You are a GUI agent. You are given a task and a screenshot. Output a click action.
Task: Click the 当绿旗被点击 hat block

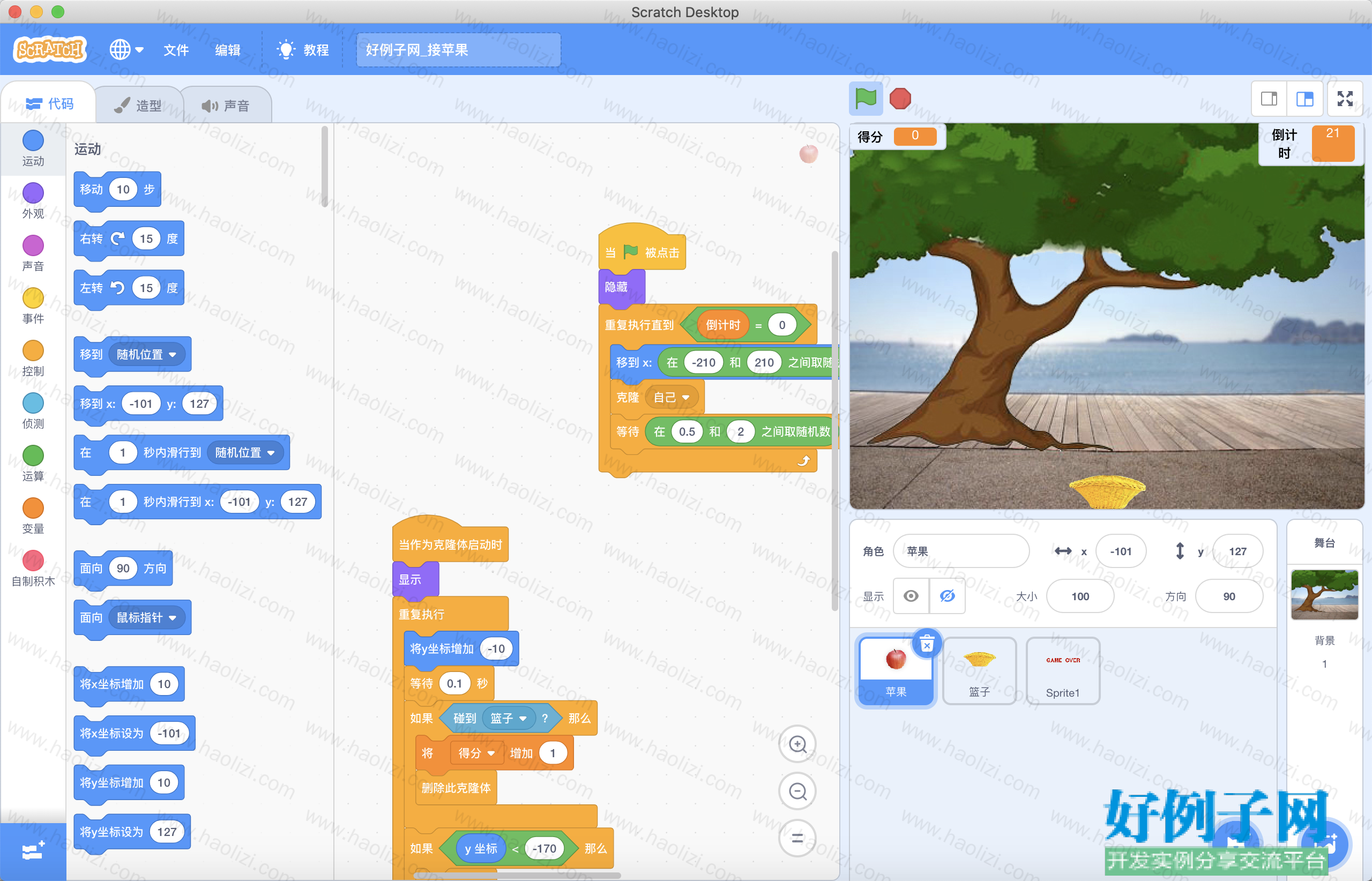coord(642,248)
